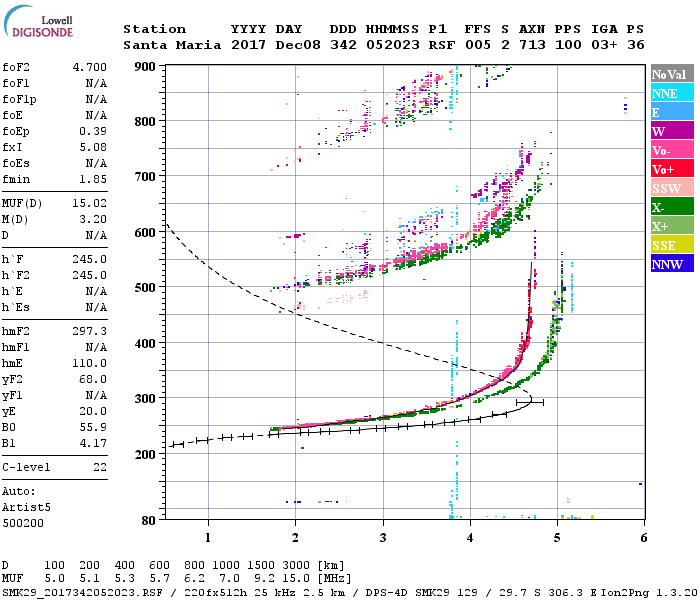Click the B0 value 55.9

93,428
